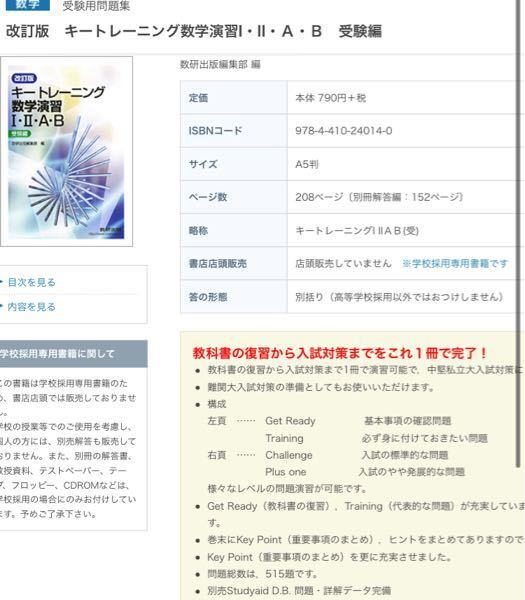The image size is (525, 600).
Task: Click the 別売Studyaid D.B. bullet
Action: (x=299, y=591)
